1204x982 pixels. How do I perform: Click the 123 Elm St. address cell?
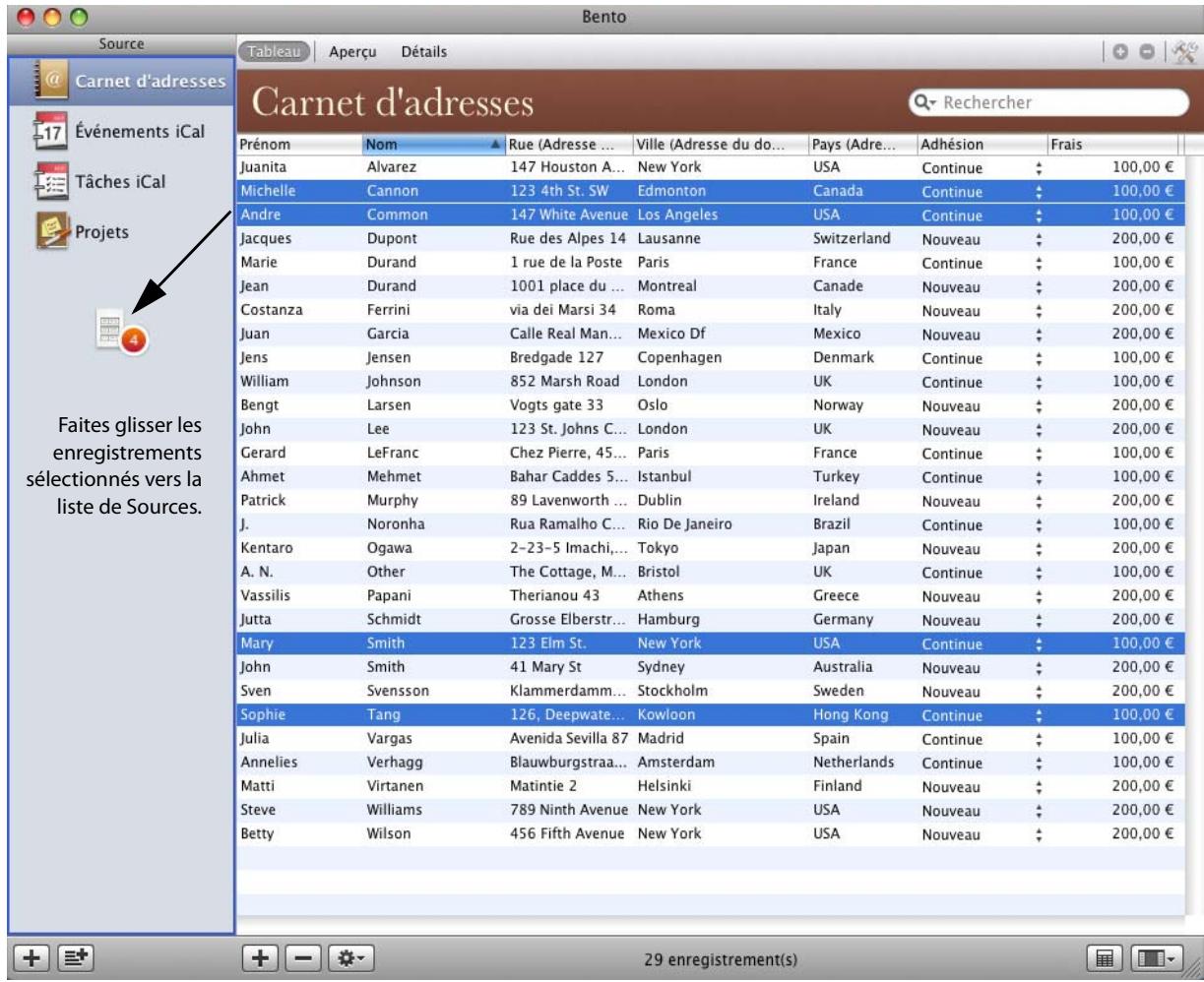click(x=549, y=644)
